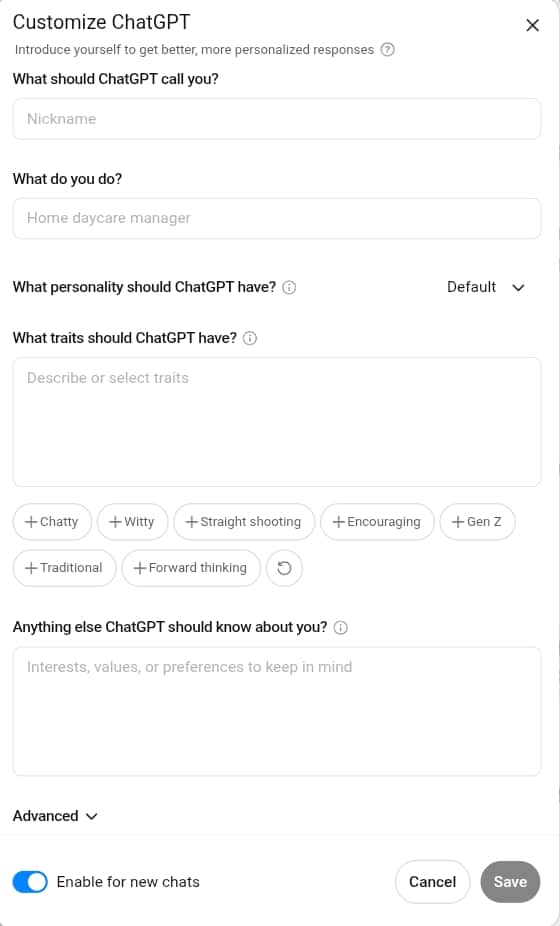The height and width of the screenshot is (926, 560).
Task: Add the Forward thinking trait chip
Action: pyautogui.click(x=191, y=568)
